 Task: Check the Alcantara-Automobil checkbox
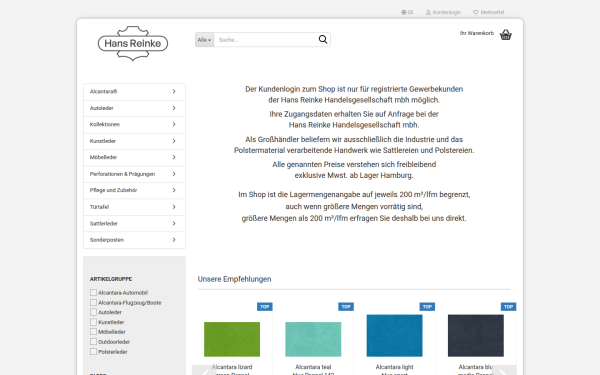coord(93,292)
